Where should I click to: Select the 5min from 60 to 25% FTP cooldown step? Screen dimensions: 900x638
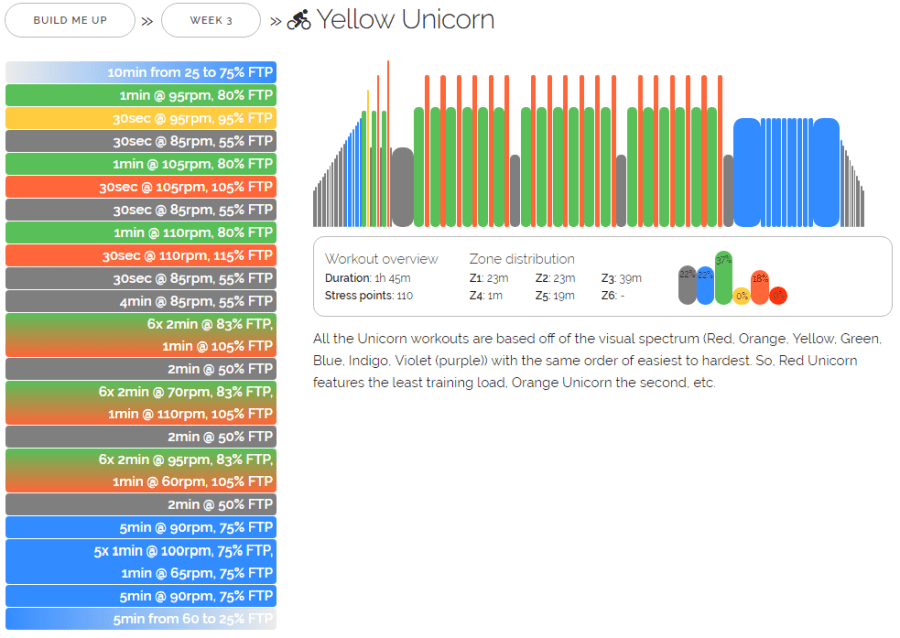point(141,619)
